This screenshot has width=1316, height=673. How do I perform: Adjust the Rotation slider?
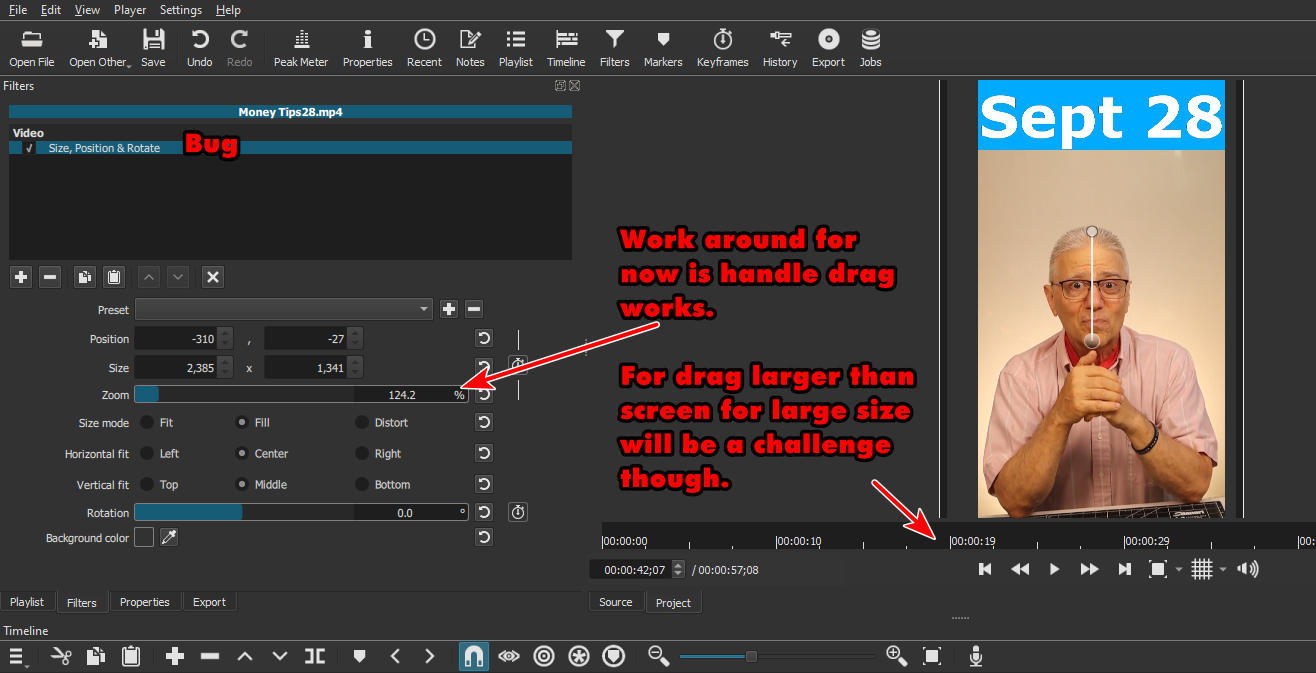point(300,512)
